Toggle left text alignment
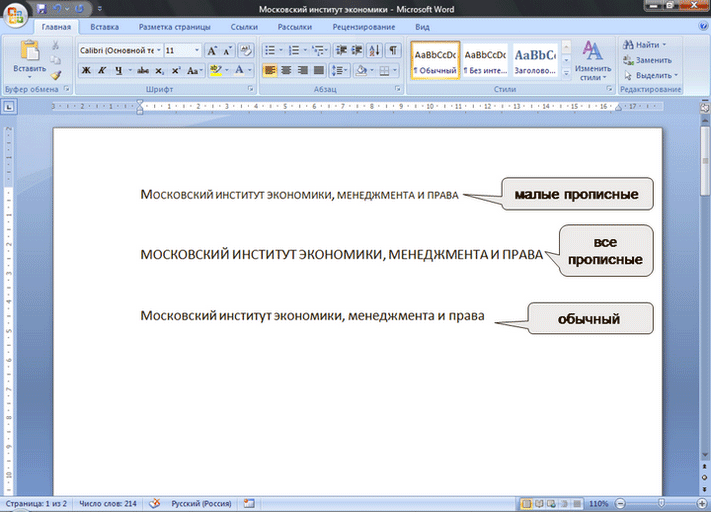 (x=270, y=71)
